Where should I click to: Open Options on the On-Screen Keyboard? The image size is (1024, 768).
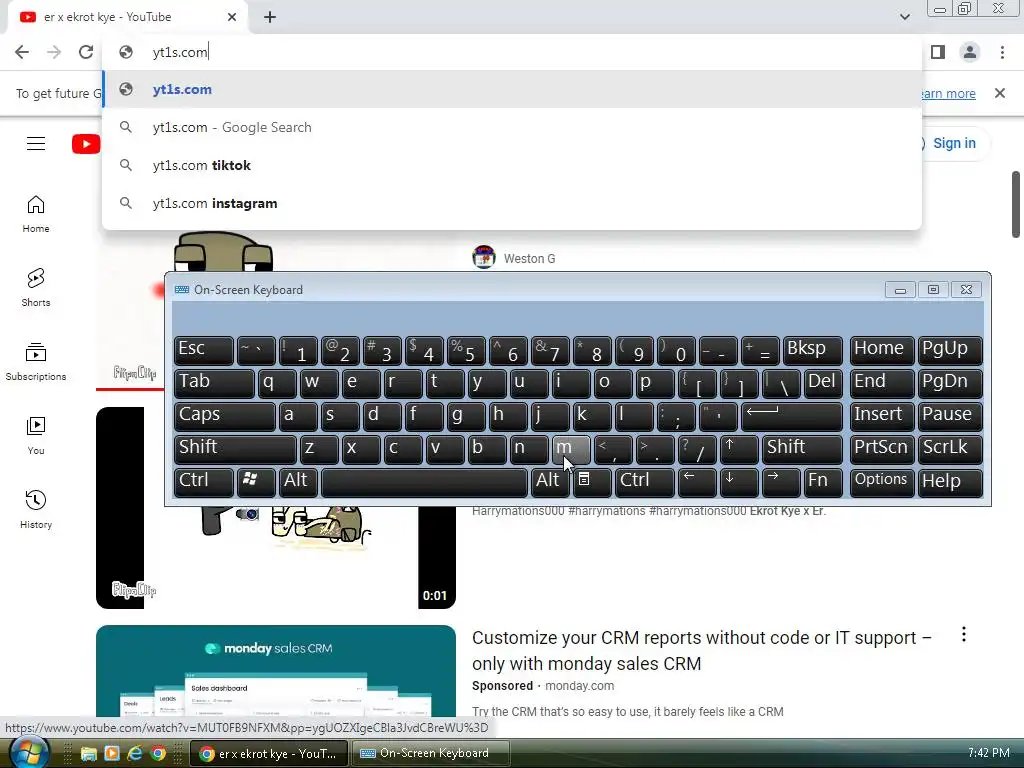[x=882, y=482]
